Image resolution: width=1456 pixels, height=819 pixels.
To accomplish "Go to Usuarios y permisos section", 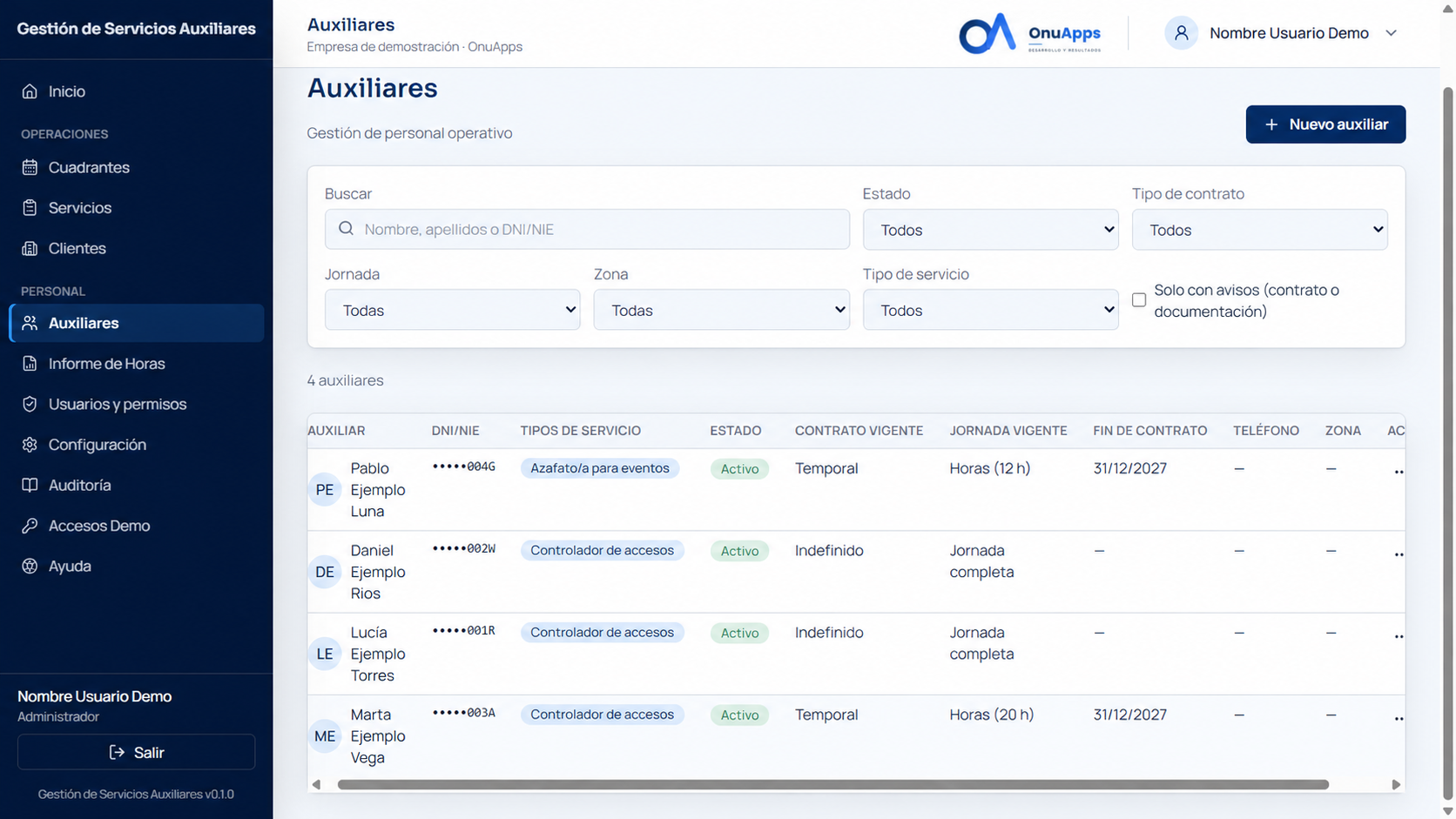I will [137, 404].
